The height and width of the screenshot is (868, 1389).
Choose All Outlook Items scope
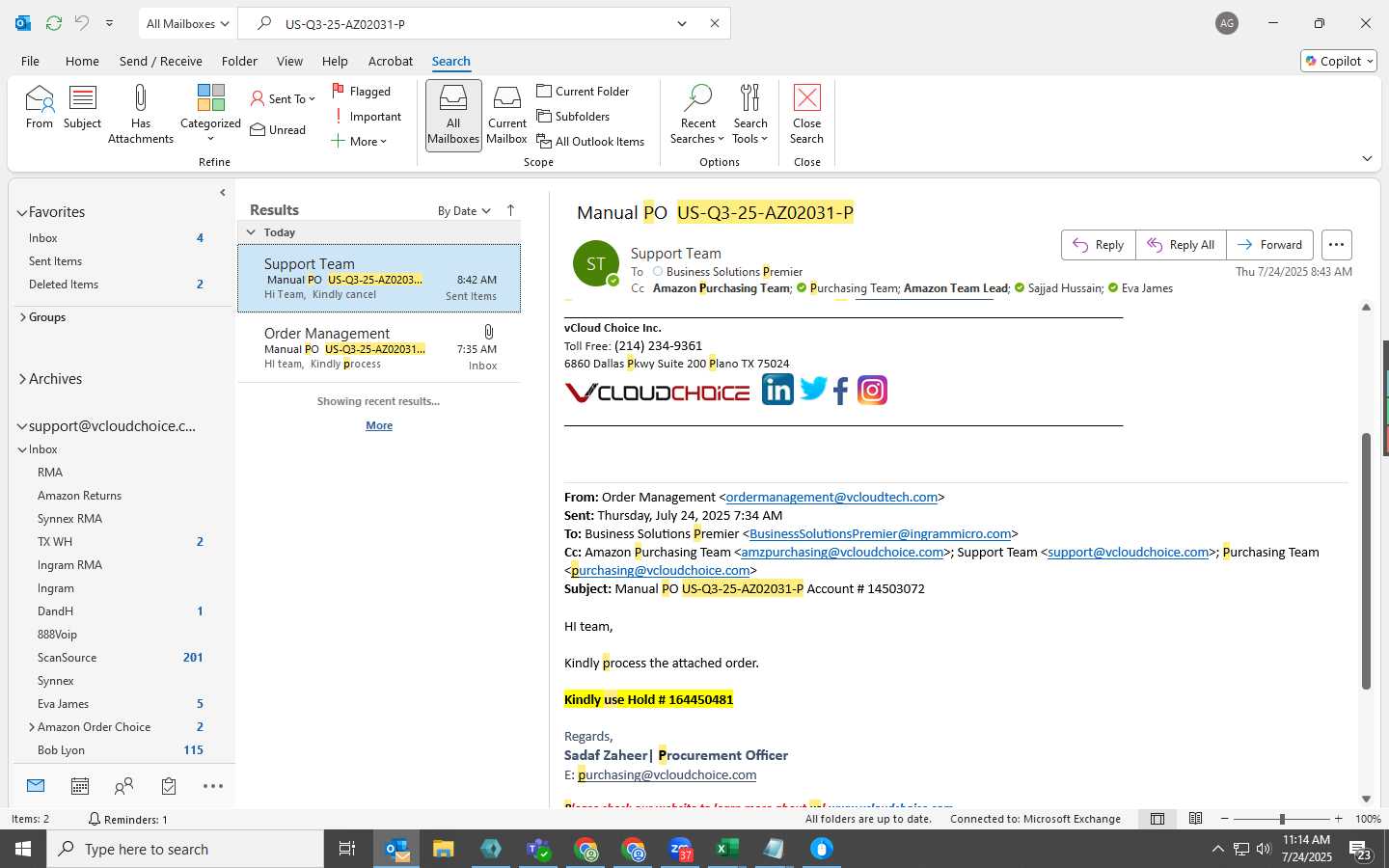click(590, 141)
